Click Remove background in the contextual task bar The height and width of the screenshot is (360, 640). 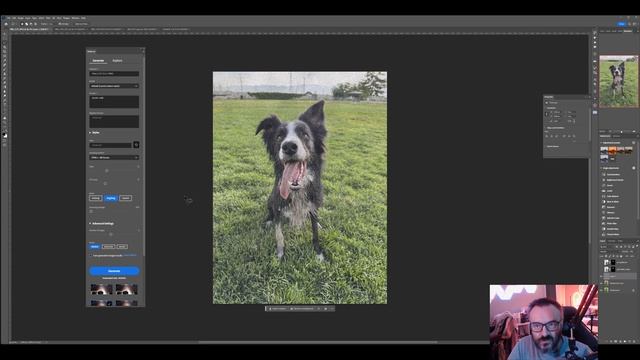click(302, 309)
